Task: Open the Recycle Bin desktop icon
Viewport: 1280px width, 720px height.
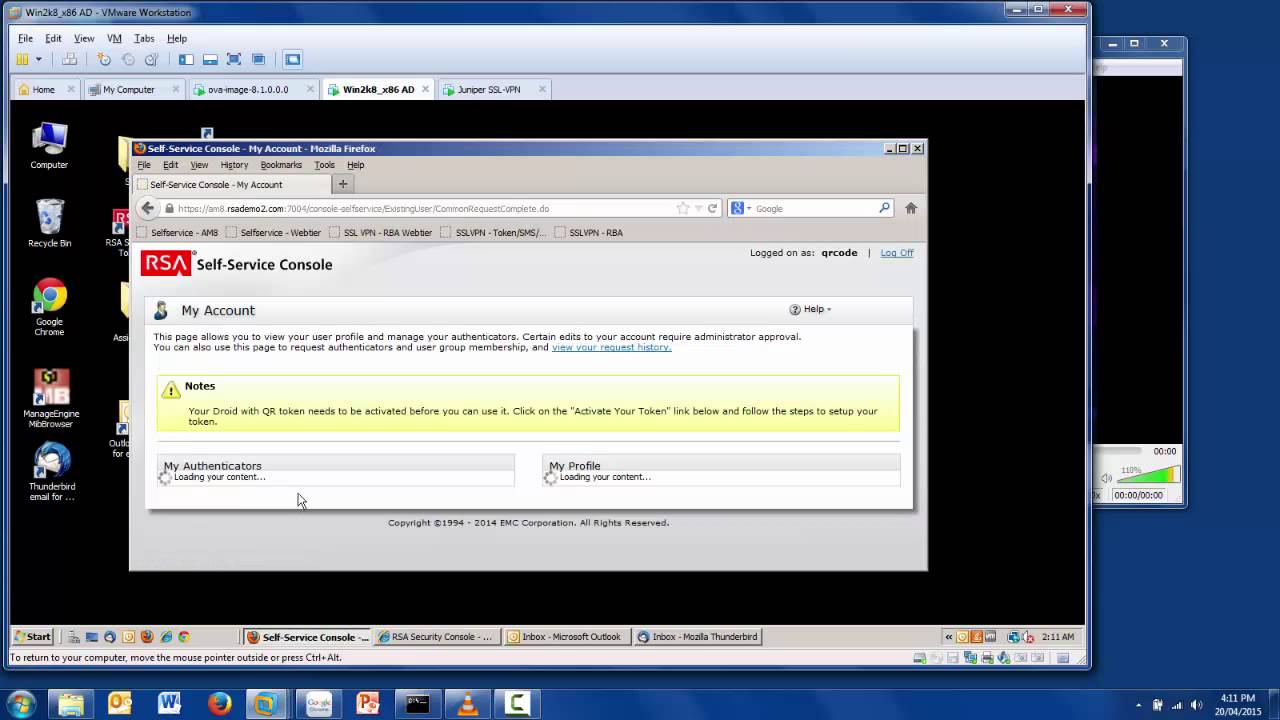Action: (49, 223)
